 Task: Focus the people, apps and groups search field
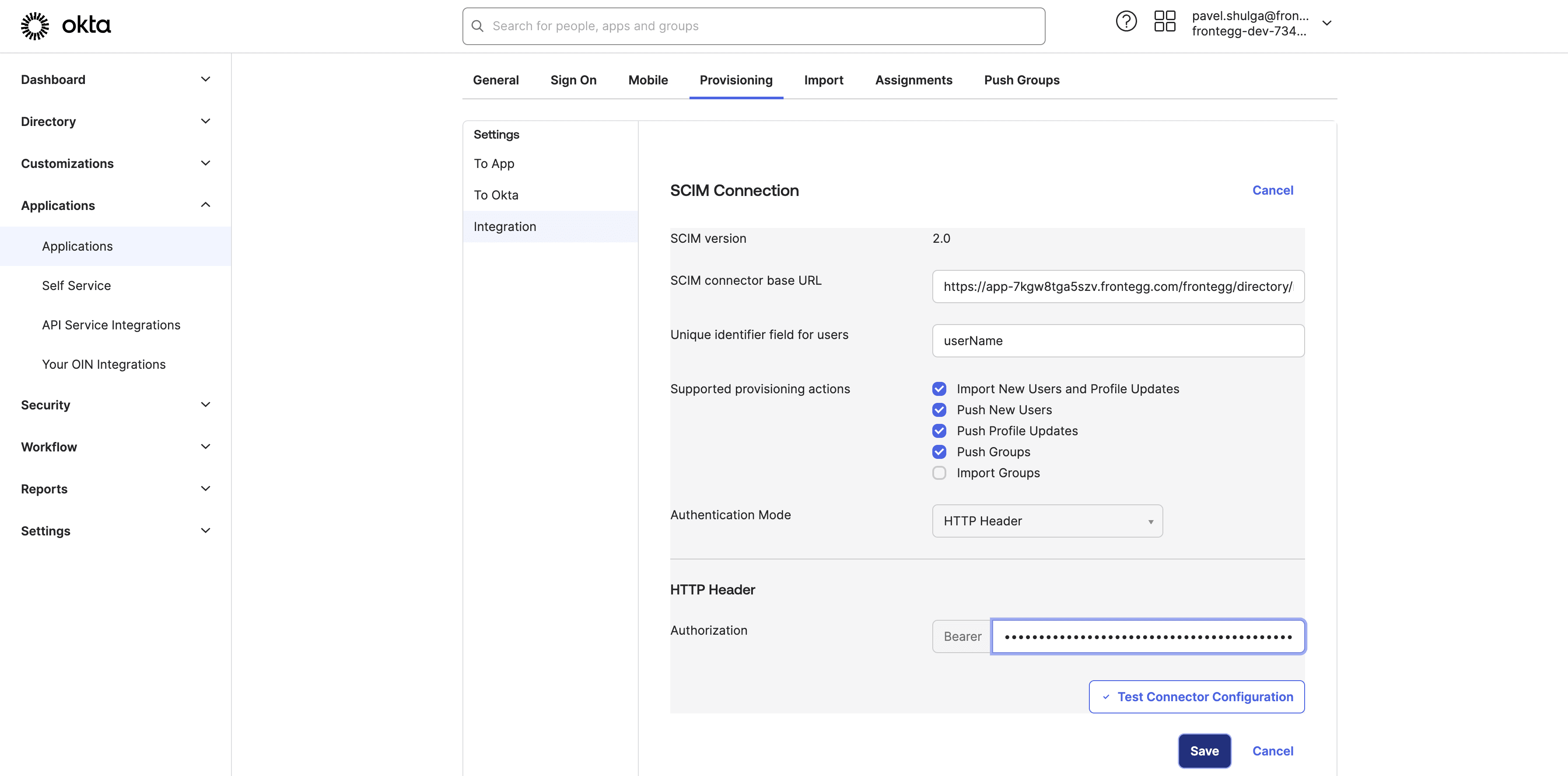753,26
